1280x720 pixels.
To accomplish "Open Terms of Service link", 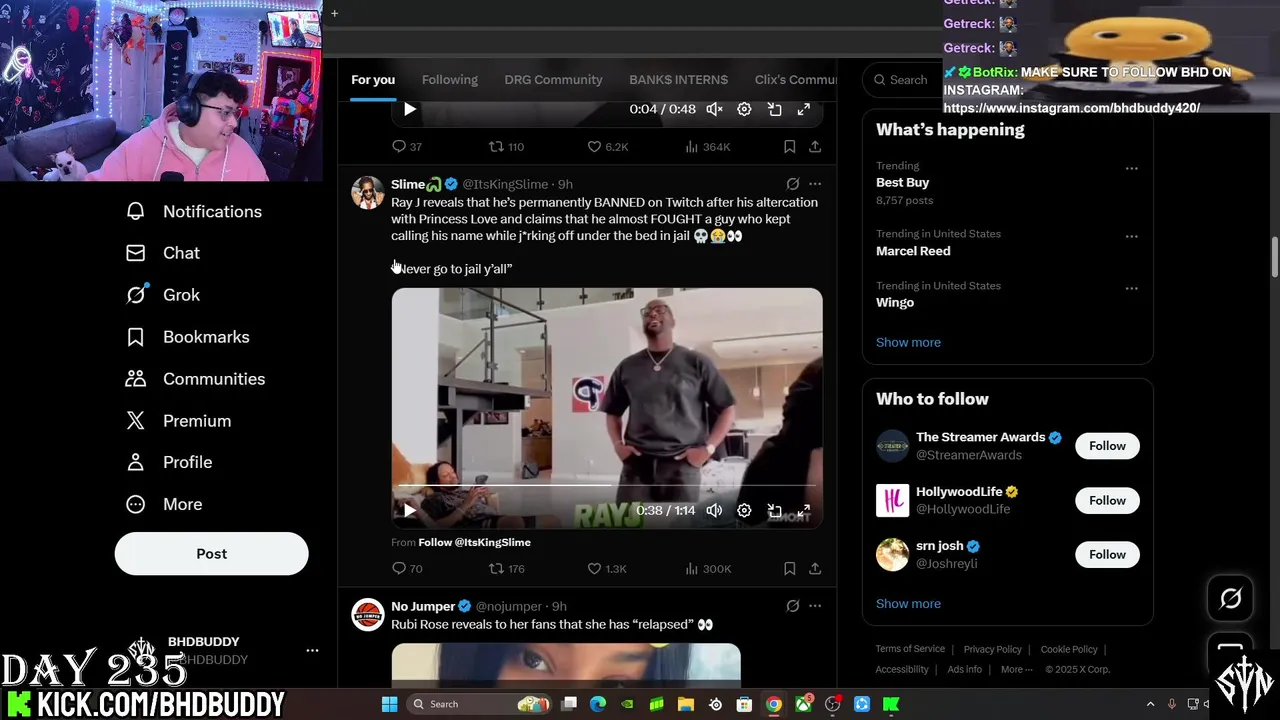I will coord(910,649).
